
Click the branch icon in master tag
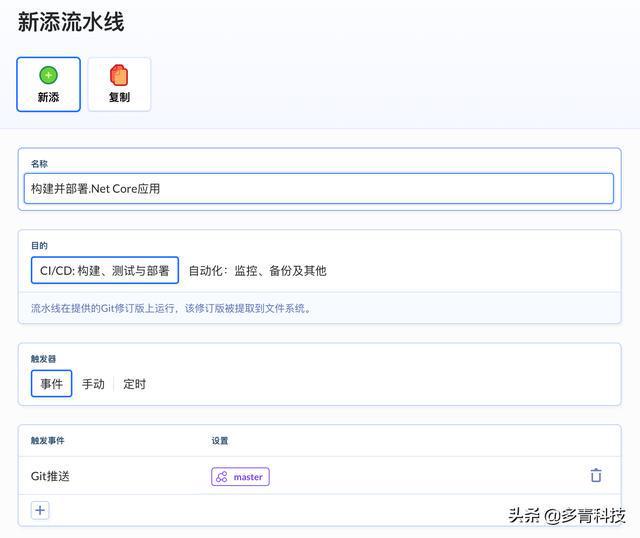[x=222, y=477]
